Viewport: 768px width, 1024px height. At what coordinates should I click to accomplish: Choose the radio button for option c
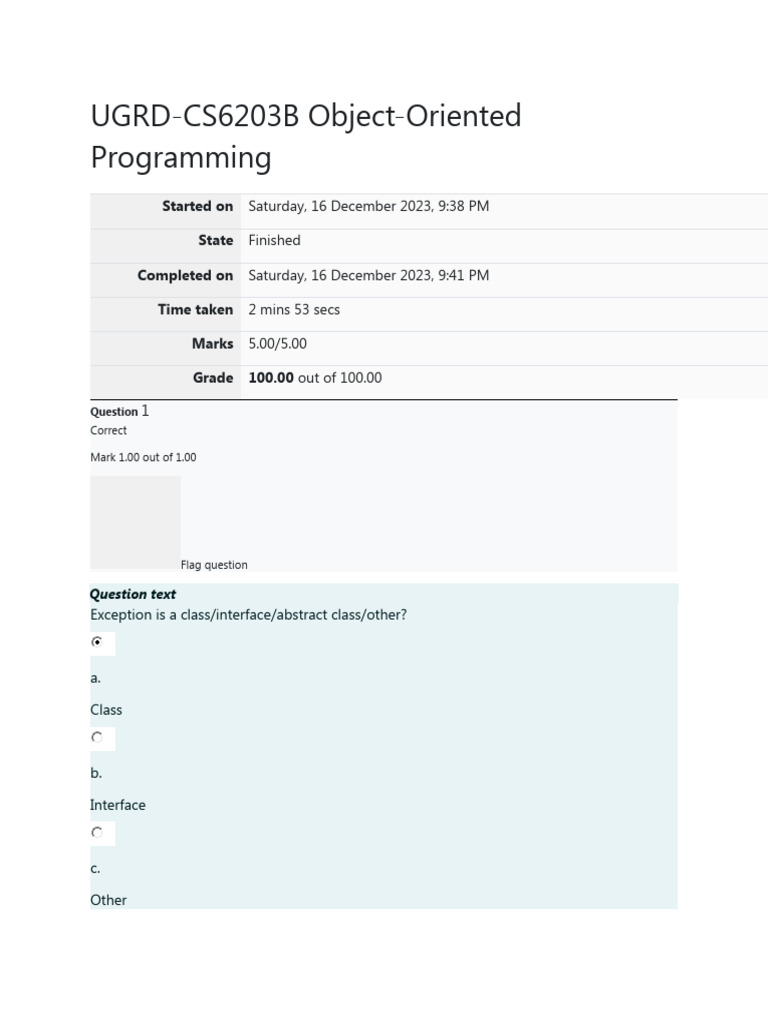tap(97, 832)
